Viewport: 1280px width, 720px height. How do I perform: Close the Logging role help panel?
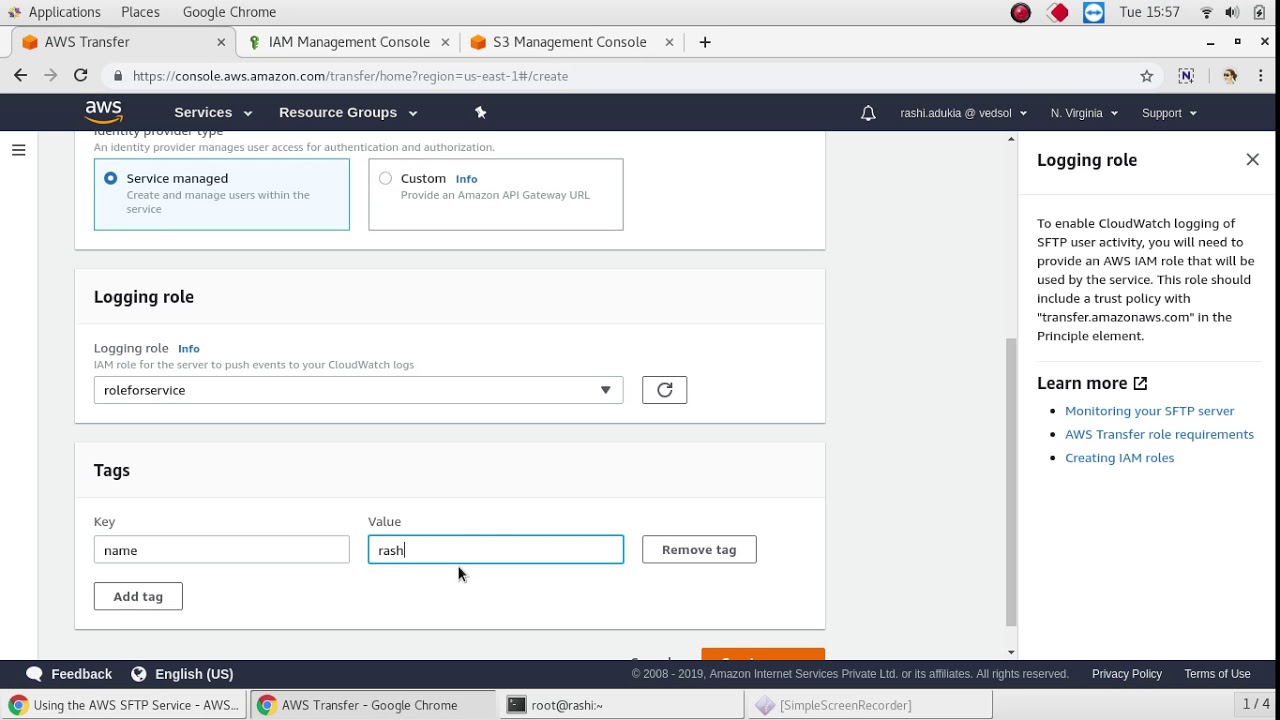point(1252,160)
